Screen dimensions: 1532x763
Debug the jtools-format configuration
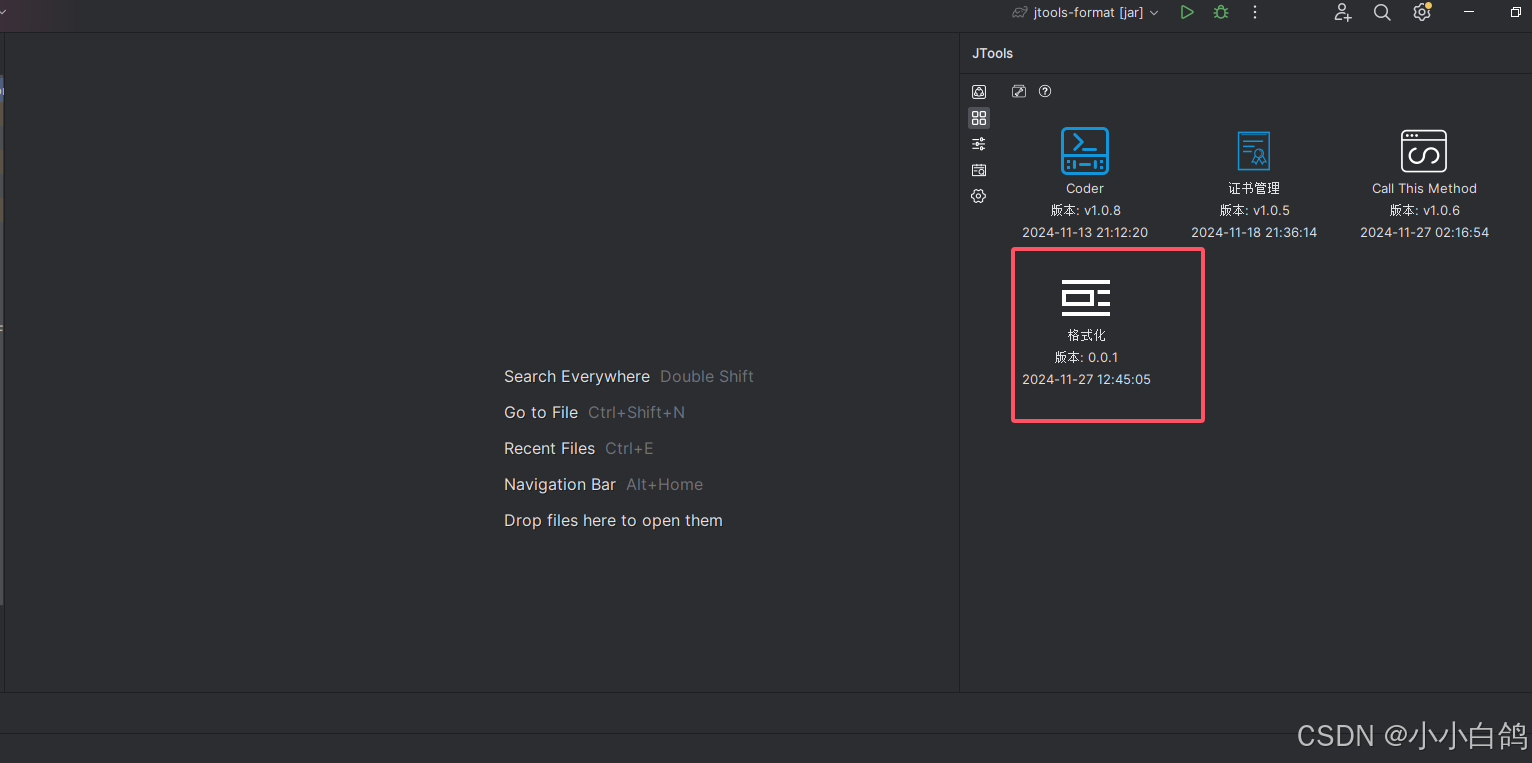tap(1221, 12)
